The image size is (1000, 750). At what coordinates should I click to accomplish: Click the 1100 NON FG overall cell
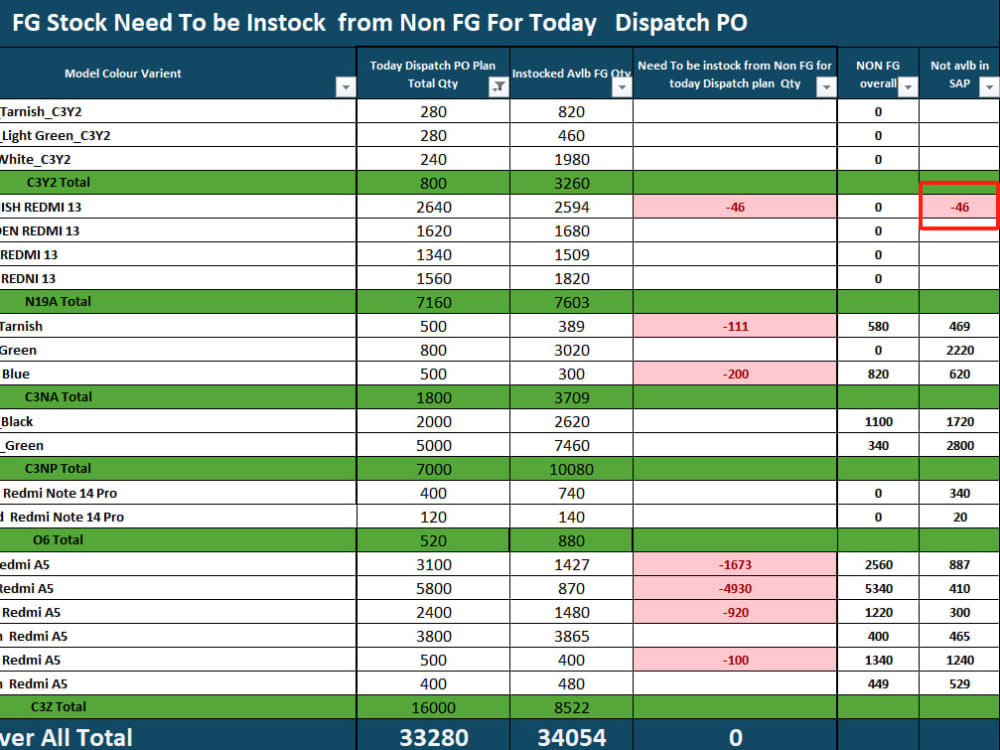coord(878,422)
